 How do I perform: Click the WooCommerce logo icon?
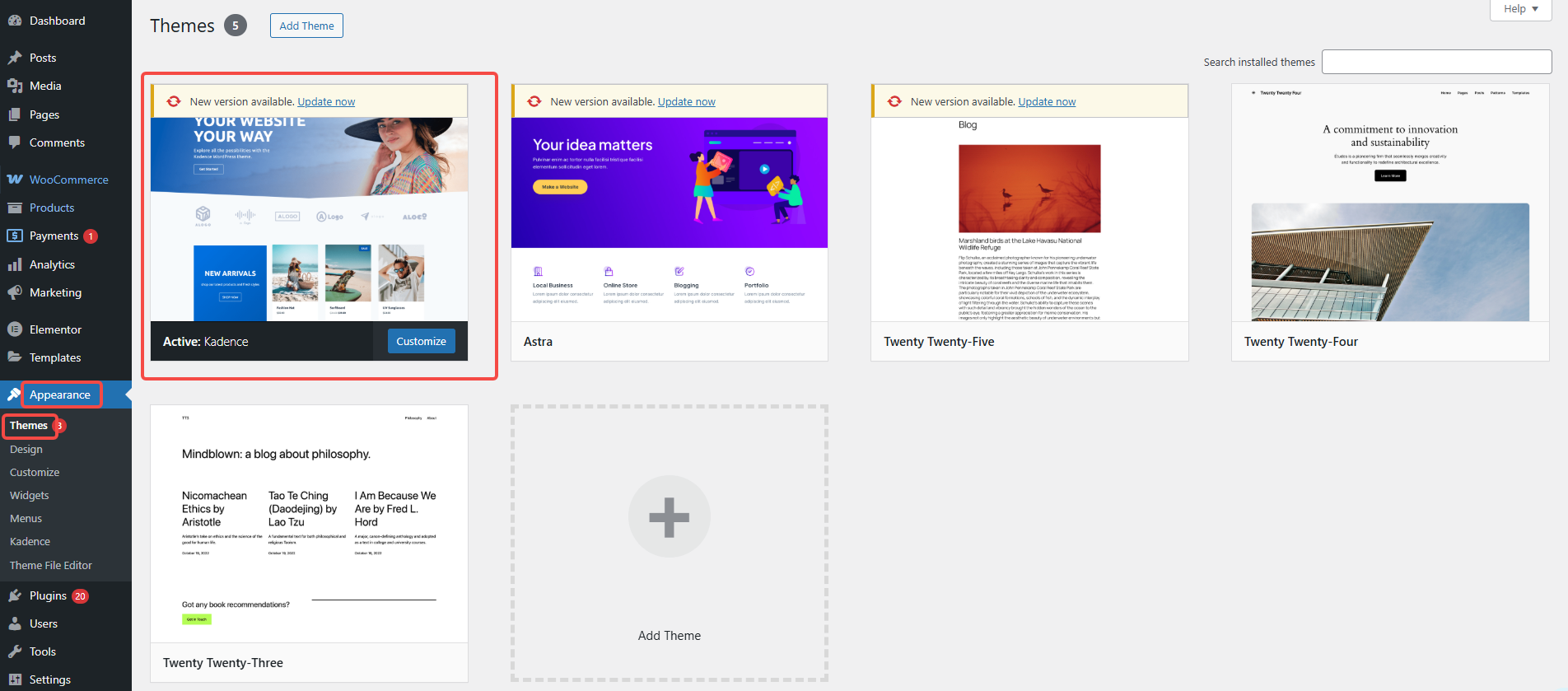pyautogui.click(x=15, y=180)
